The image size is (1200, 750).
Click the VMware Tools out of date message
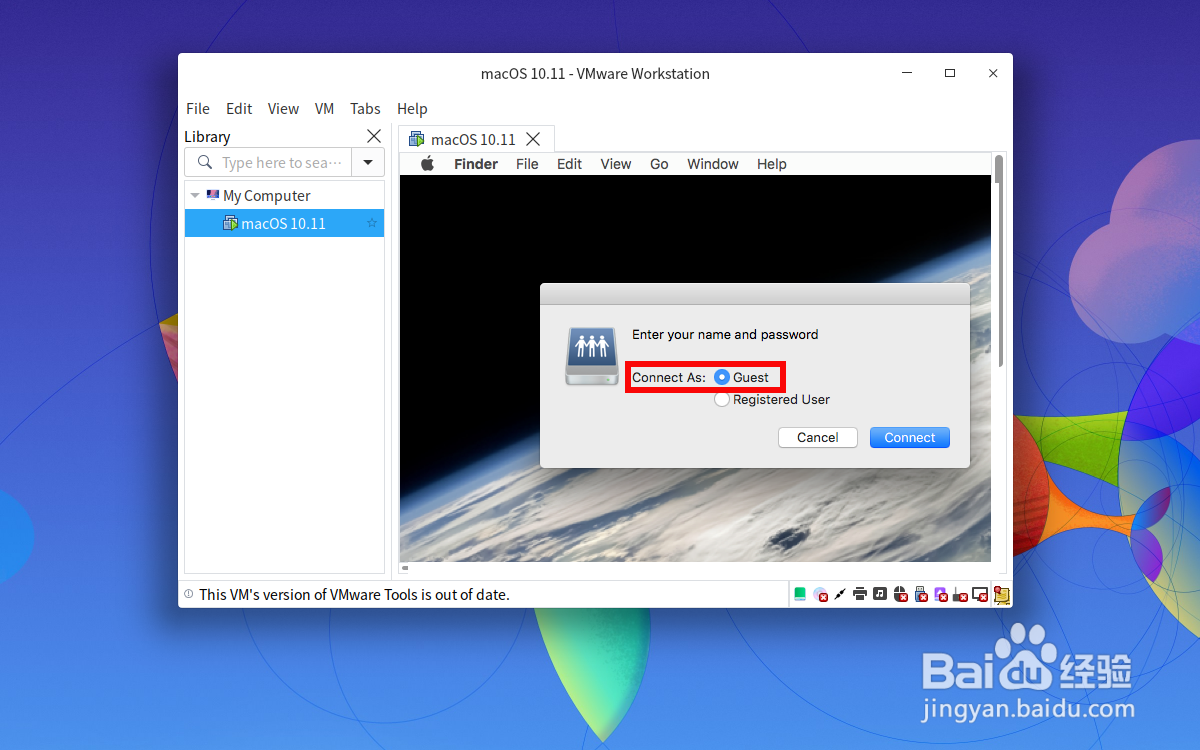coord(354,594)
